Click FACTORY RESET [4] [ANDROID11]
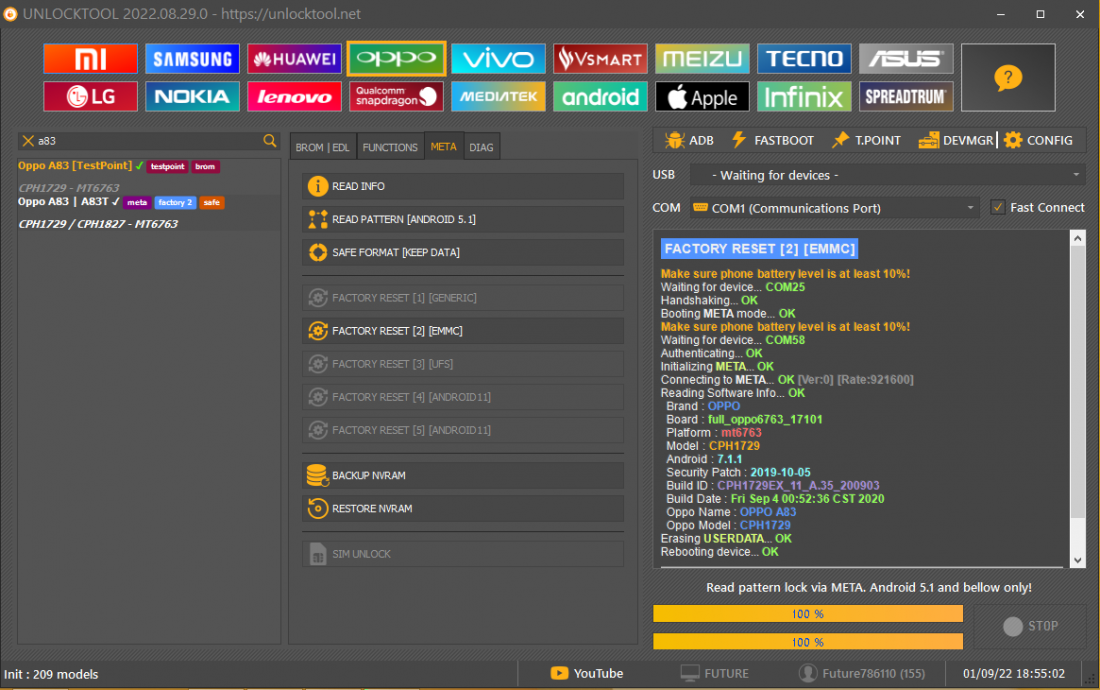This screenshot has height=690, width=1100. pos(463,397)
